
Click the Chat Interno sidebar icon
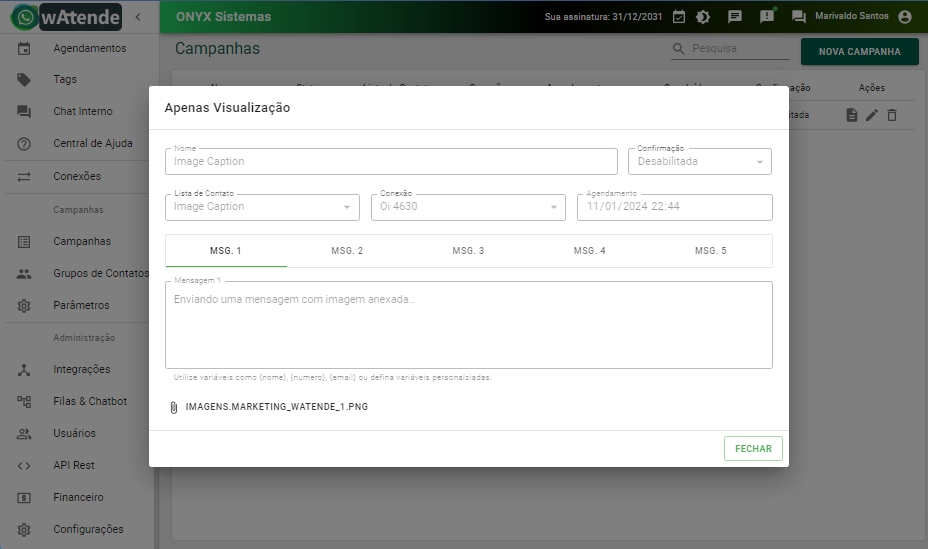24,112
